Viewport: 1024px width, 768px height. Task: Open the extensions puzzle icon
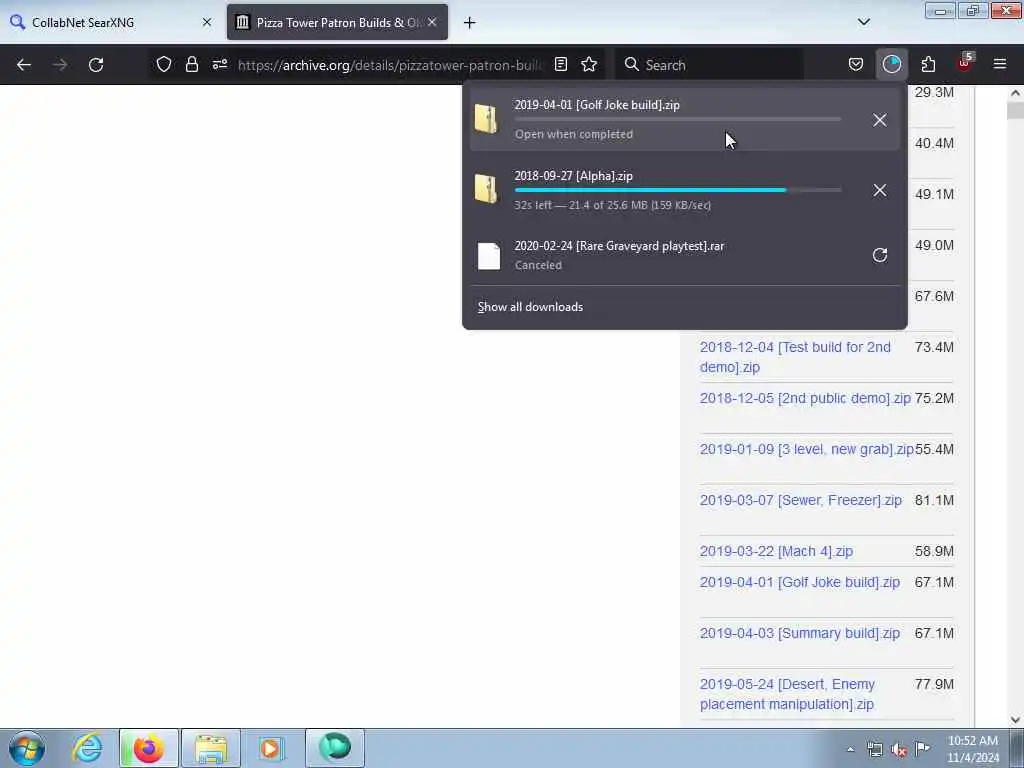(928, 64)
